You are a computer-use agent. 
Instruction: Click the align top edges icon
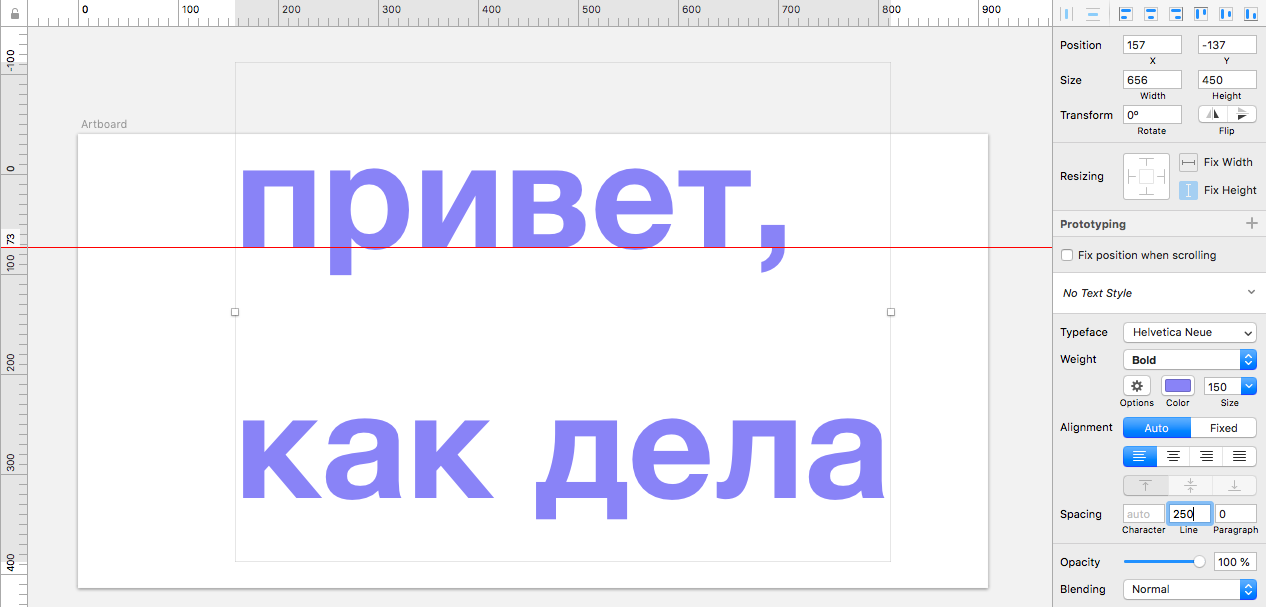1201,14
